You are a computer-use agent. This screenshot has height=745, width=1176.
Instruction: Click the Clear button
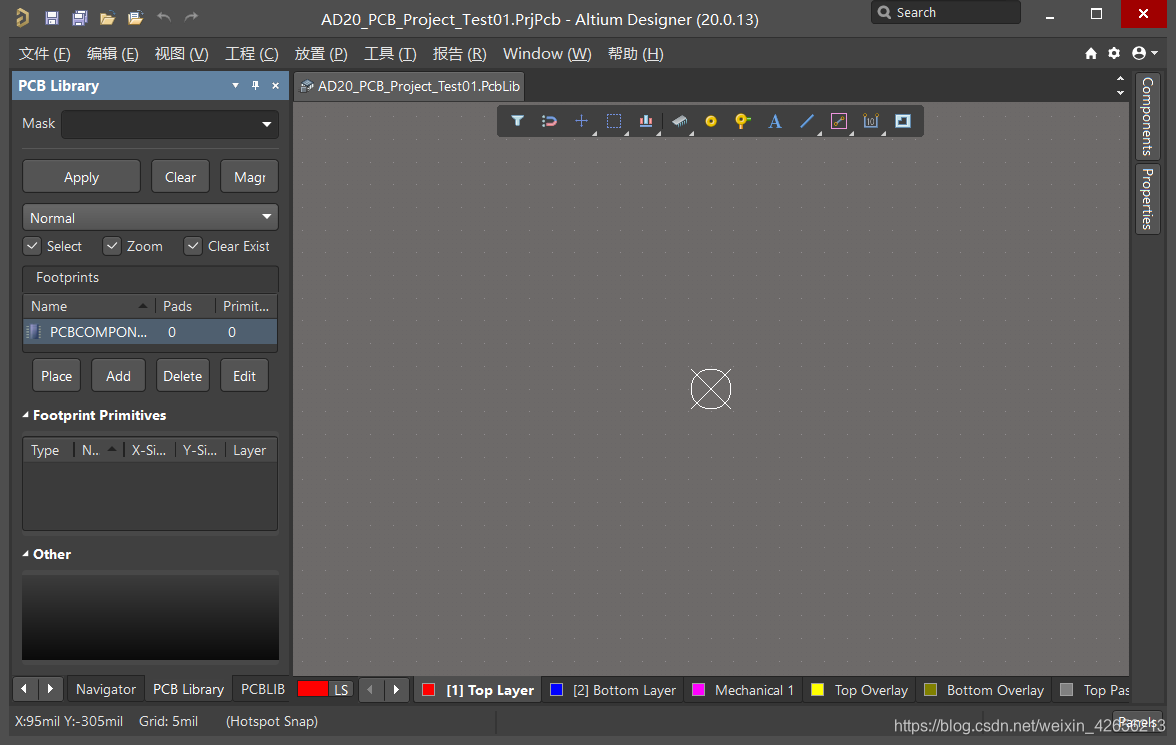pyautogui.click(x=180, y=177)
